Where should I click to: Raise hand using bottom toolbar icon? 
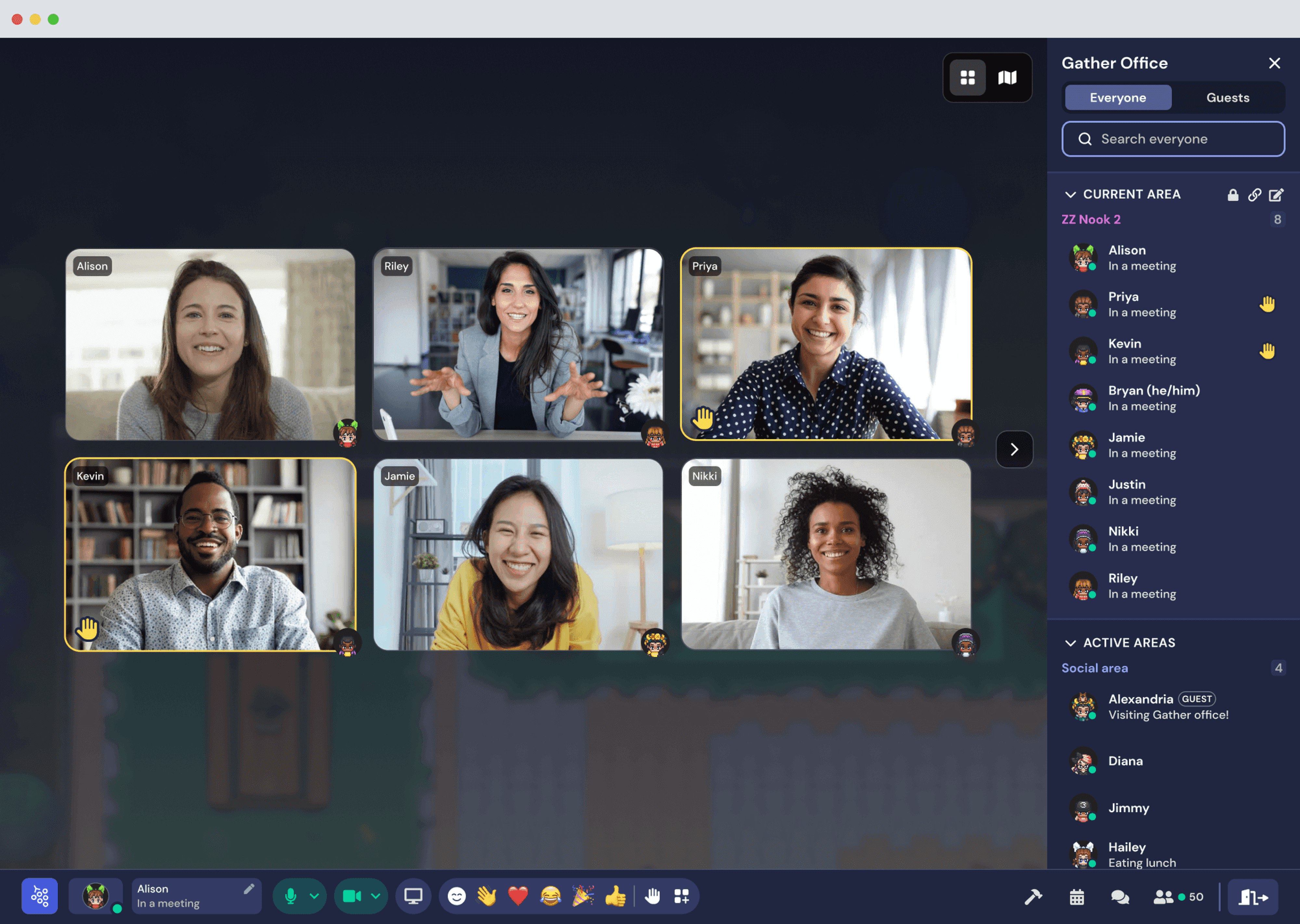tap(652, 896)
